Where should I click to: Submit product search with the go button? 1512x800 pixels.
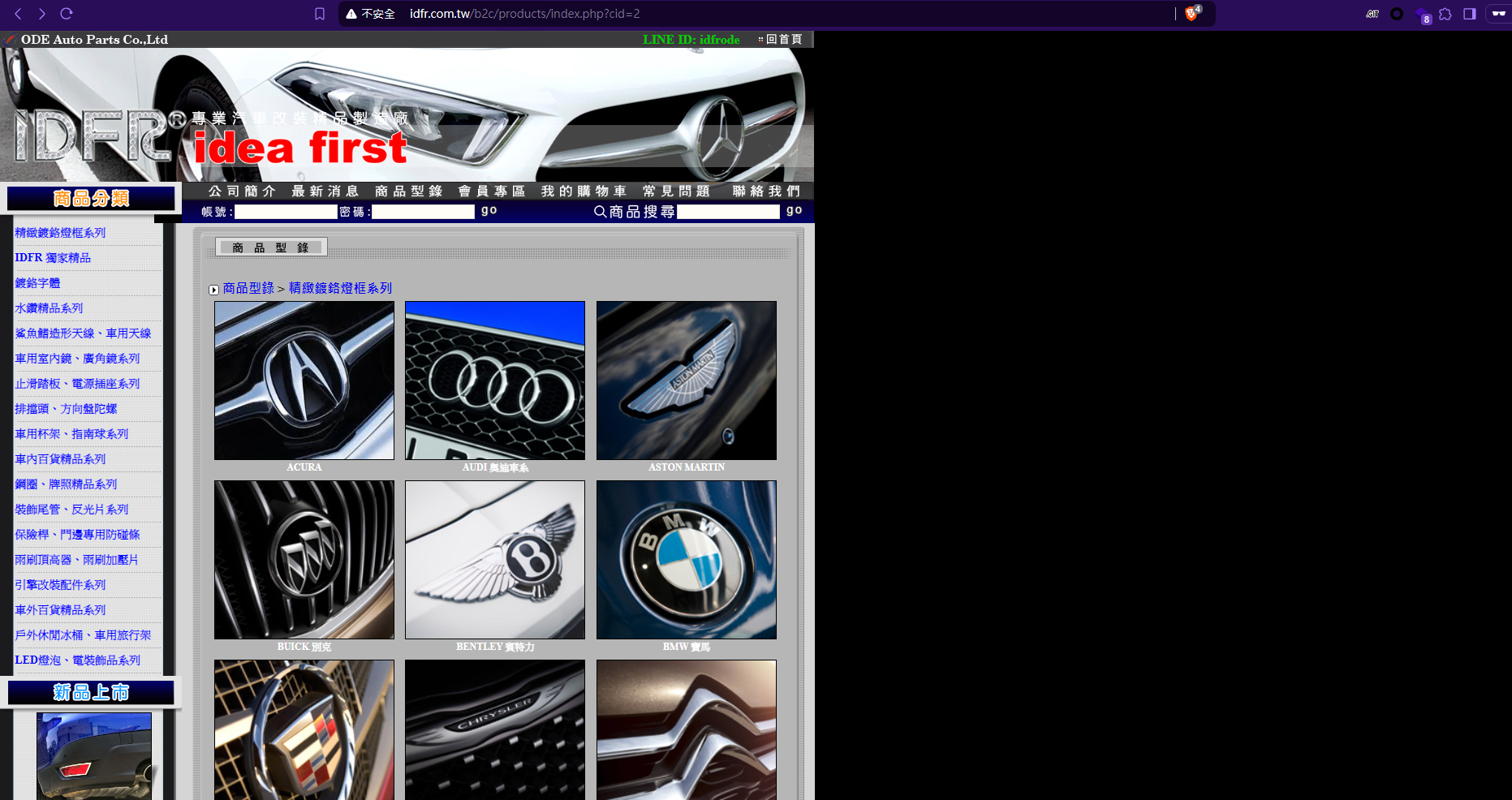coord(794,211)
